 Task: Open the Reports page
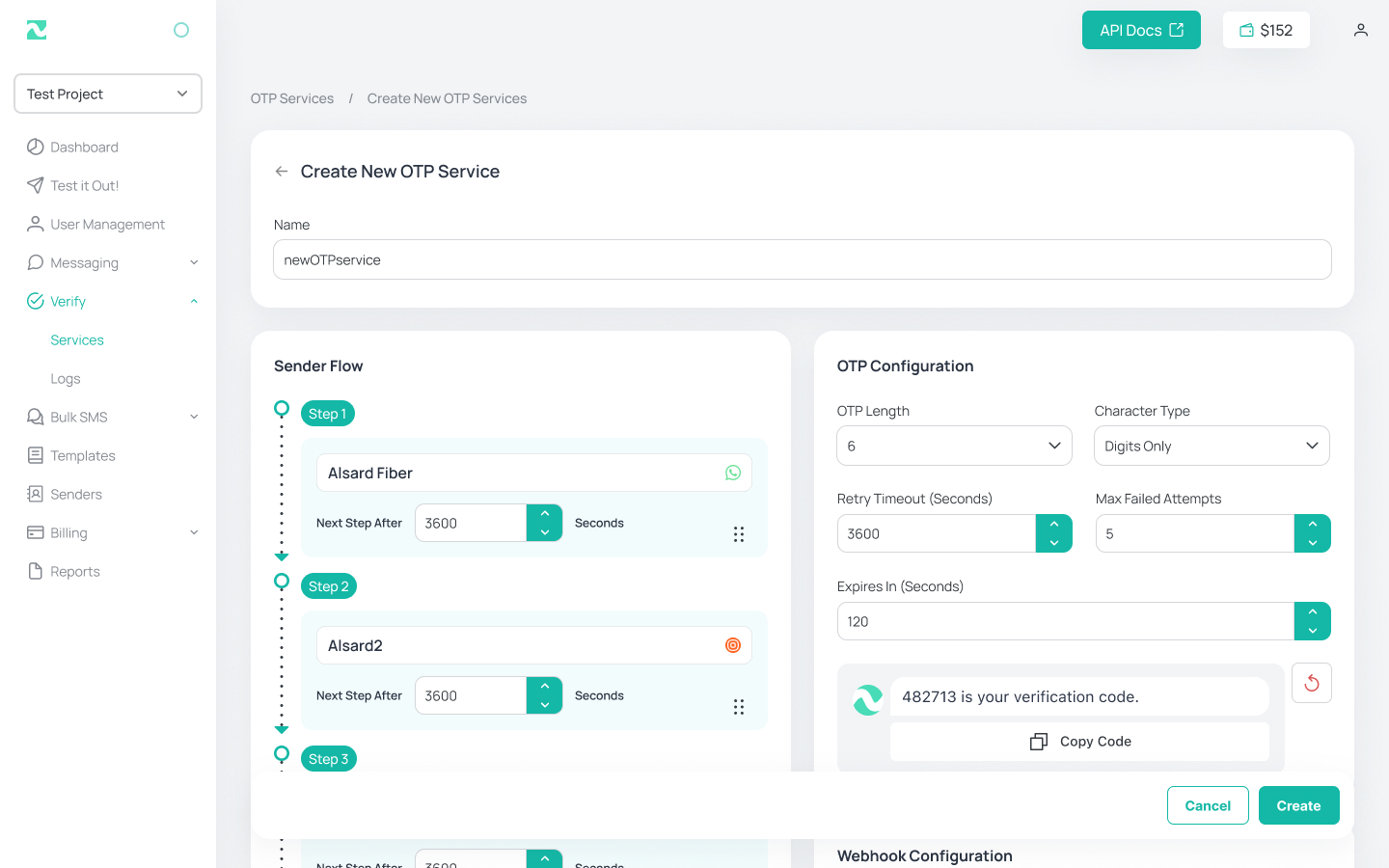point(75,571)
